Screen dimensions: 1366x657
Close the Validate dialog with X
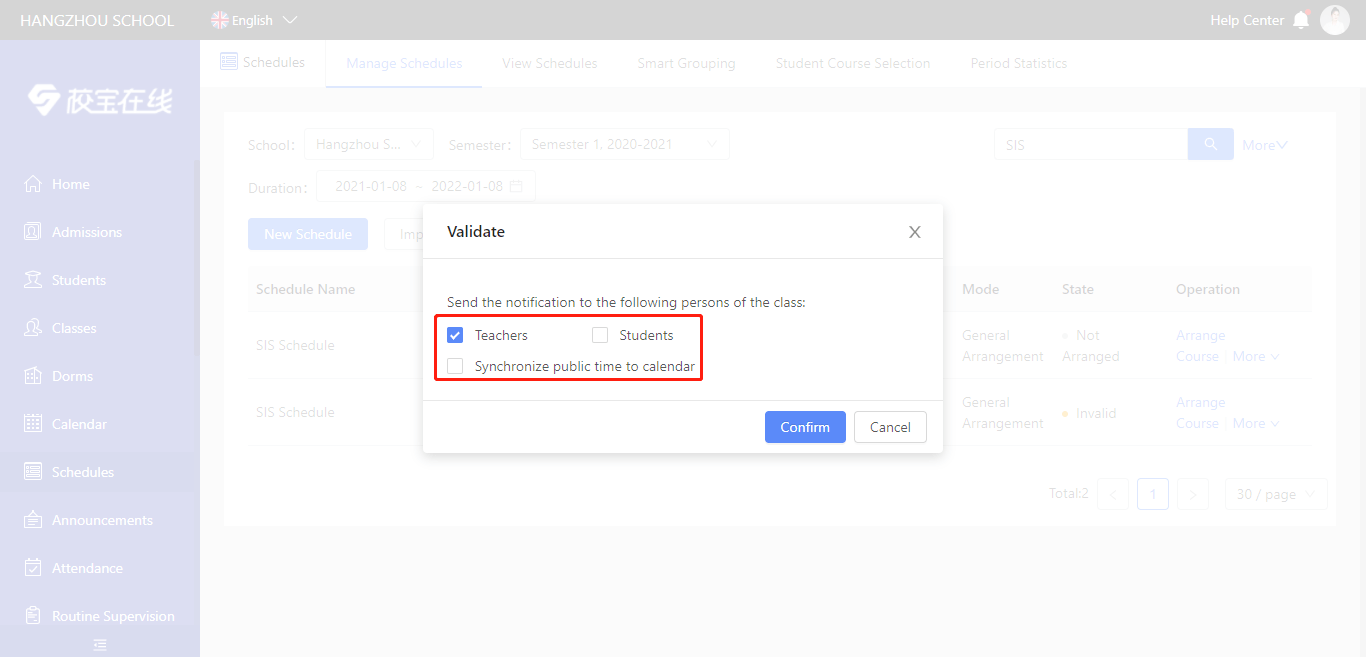click(x=914, y=232)
